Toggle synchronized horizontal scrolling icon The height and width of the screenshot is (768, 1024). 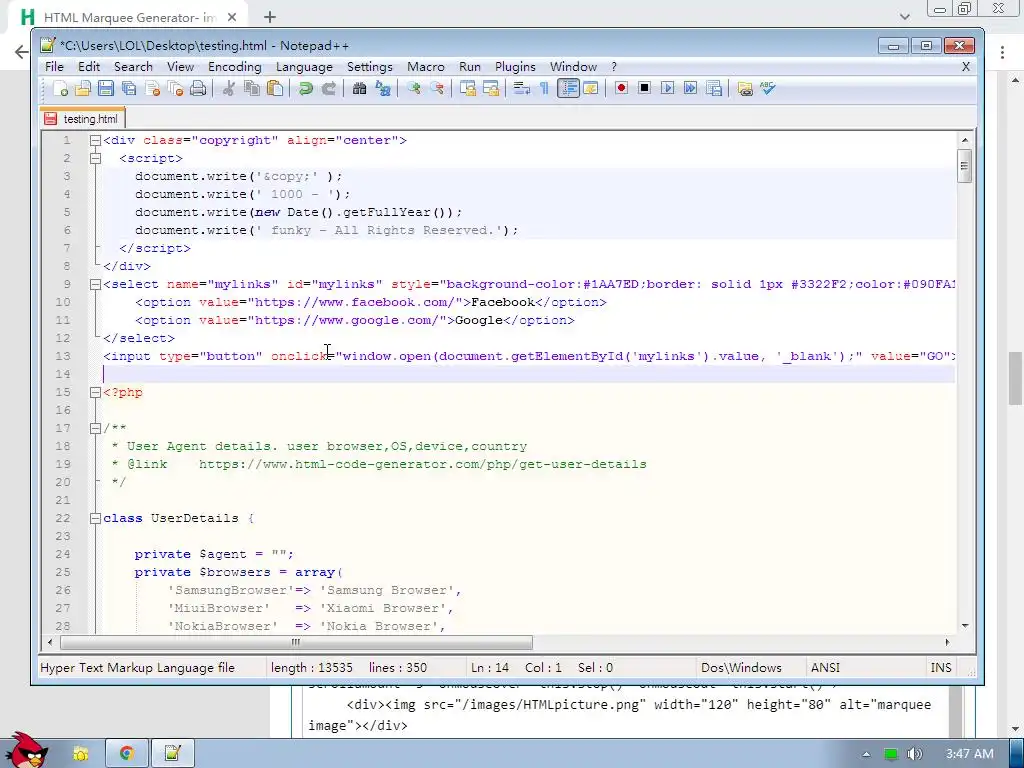490,89
